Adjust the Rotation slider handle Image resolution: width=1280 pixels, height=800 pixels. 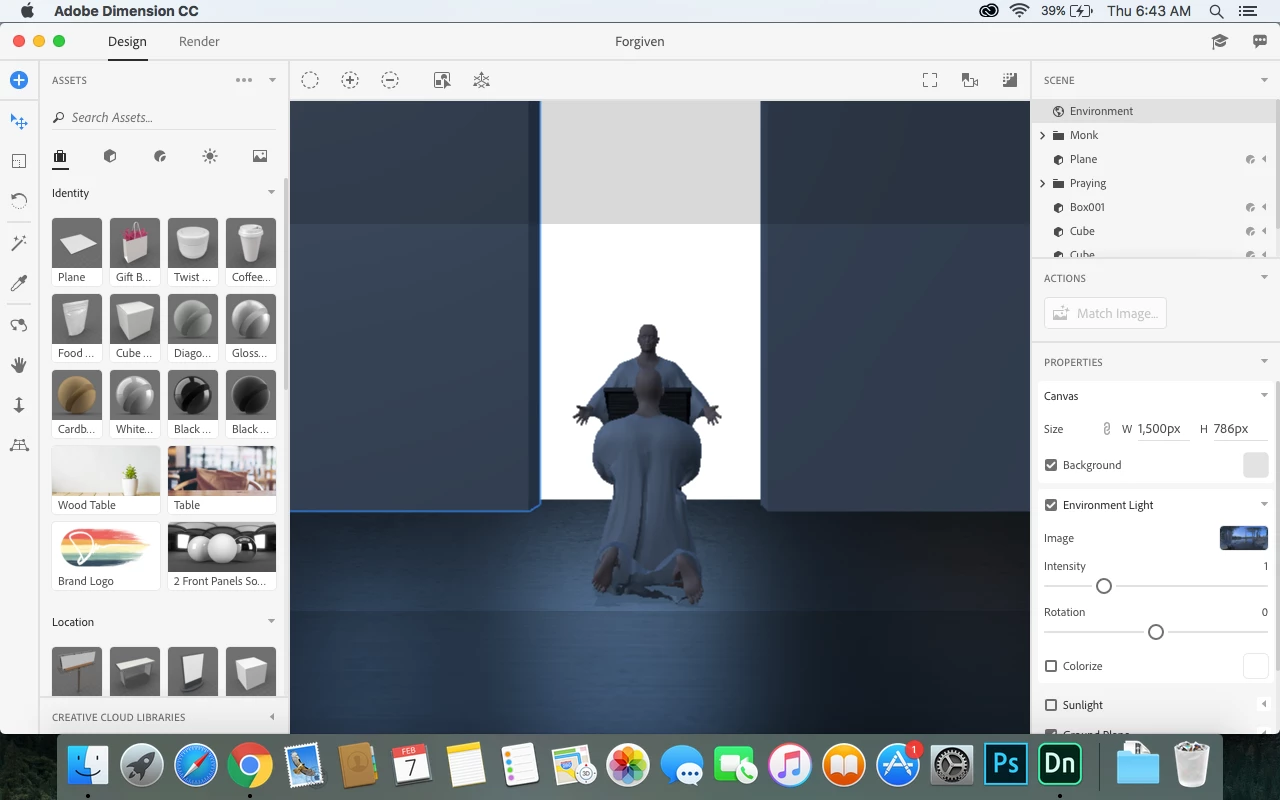pyautogui.click(x=1156, y=632)
